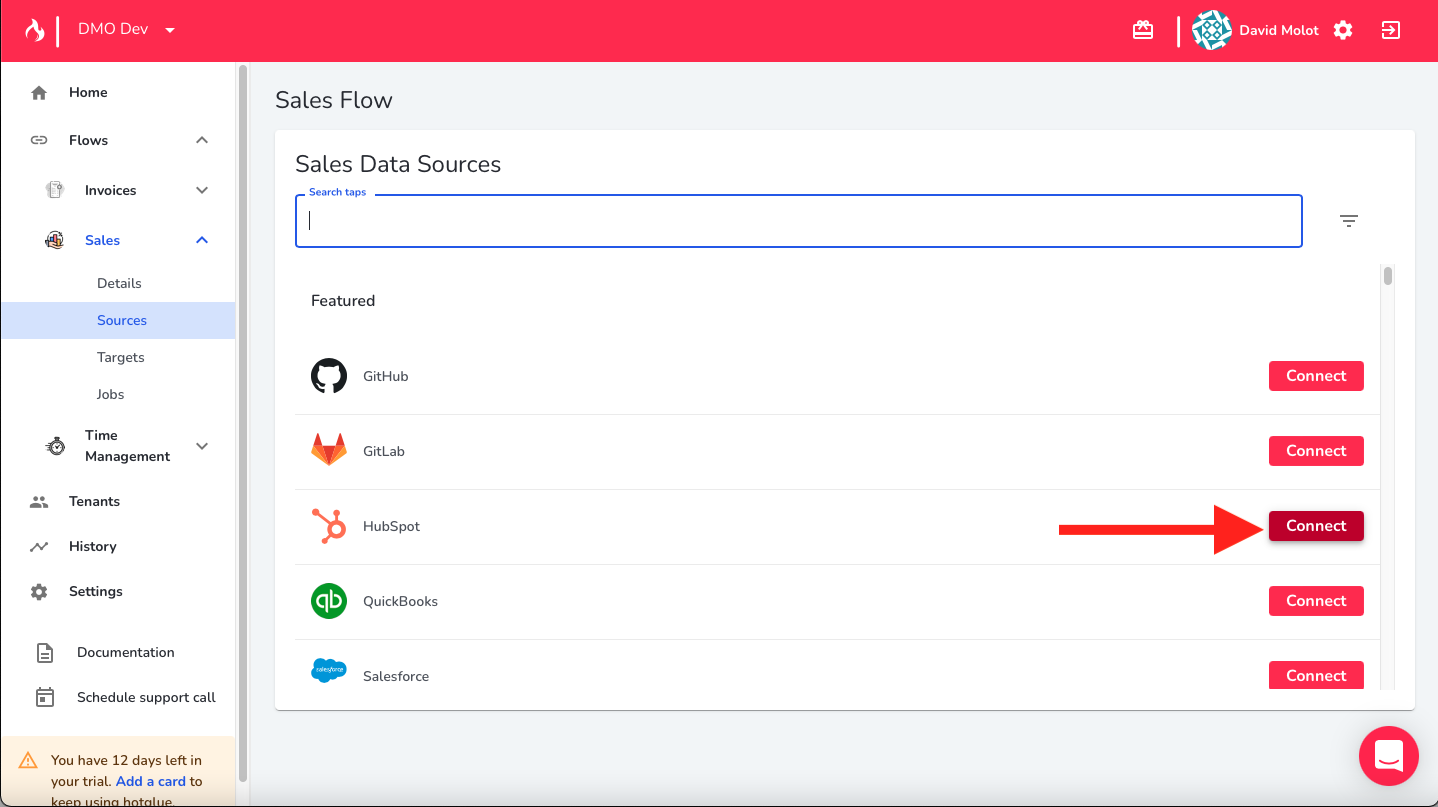Image resolution: width=1438 pixels, height=807 pixels.
Task: Connect the GitLab source
Action: [1316, 451]
